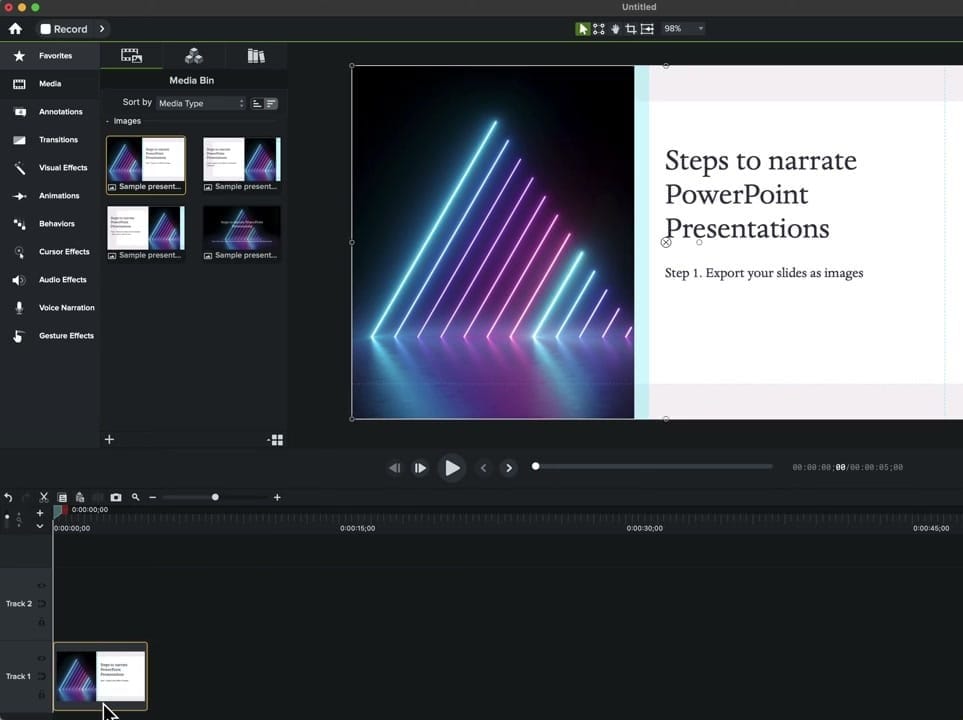Open the canvas zoom 98% dropdown
This screenshot has height=720, width=963.
click(683, 29)
